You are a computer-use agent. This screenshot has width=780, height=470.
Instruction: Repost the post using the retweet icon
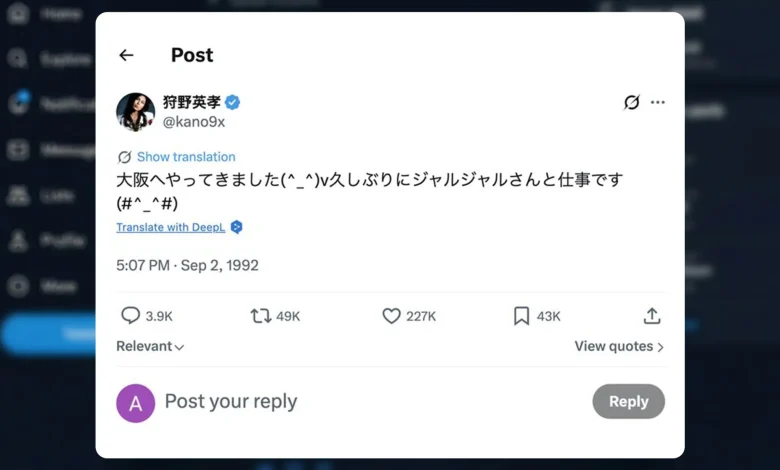[x=261, y=316]
